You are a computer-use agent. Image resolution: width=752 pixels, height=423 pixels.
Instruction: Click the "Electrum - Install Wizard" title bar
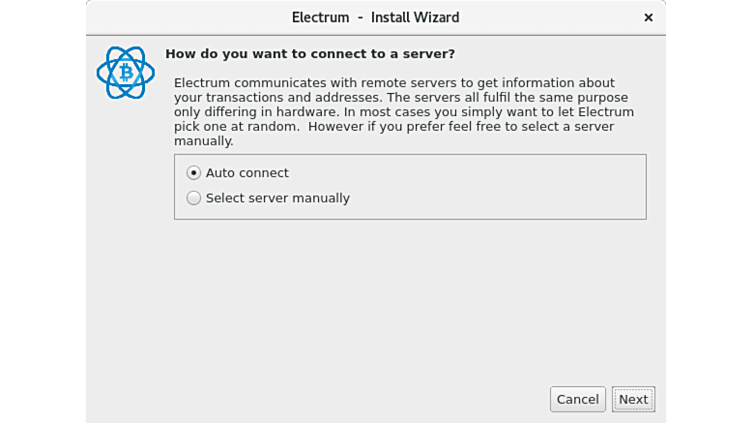[x=500, y=17]
